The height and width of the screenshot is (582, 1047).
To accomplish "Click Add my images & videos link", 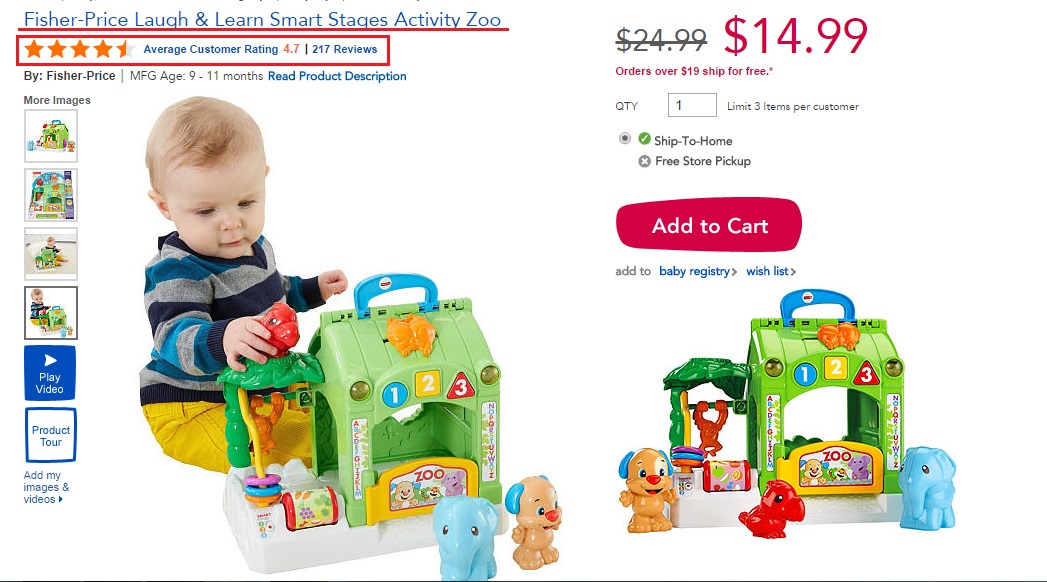I will (45, 487).
